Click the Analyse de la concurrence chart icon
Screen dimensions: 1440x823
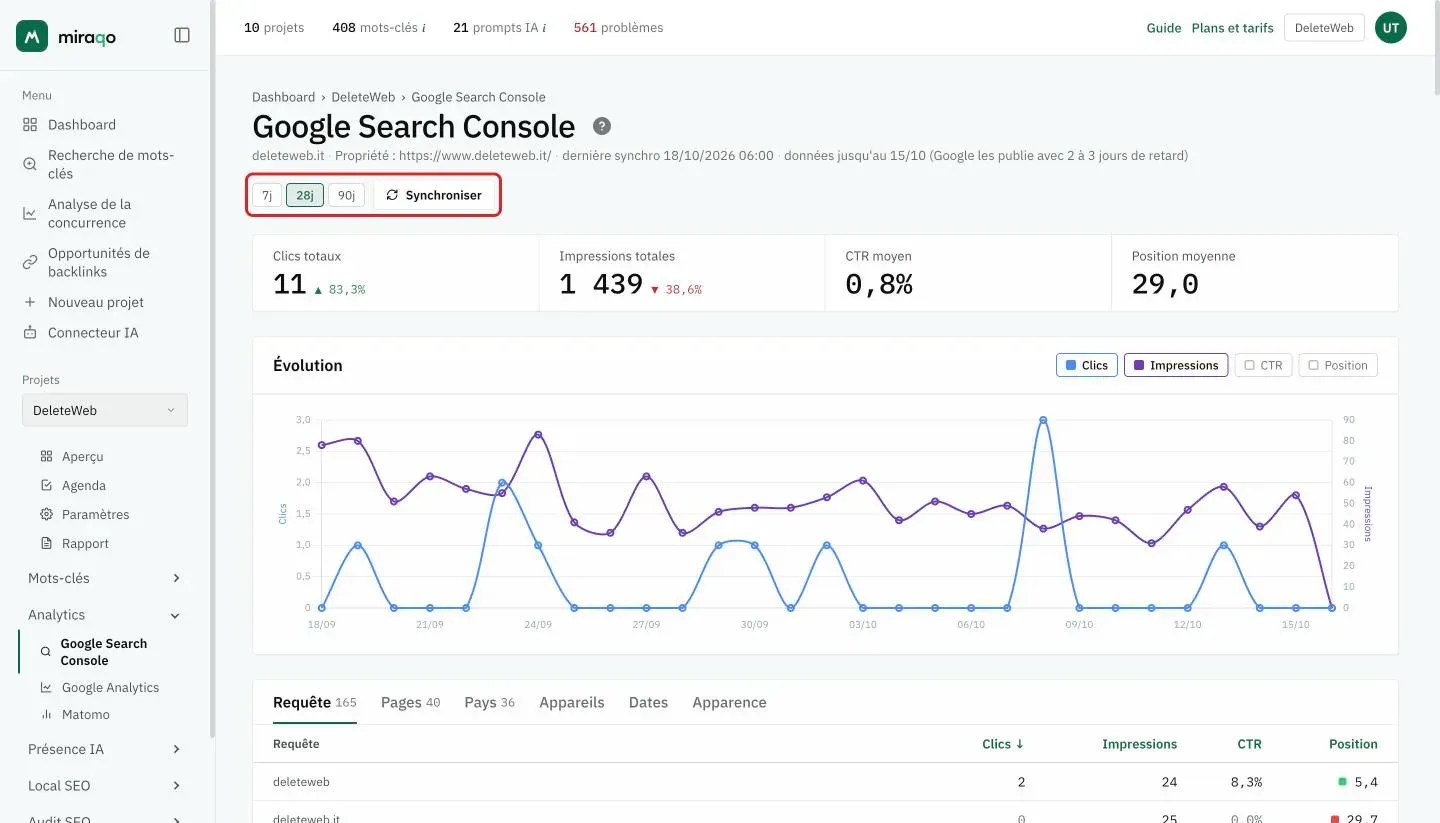[x=30, y=213]
